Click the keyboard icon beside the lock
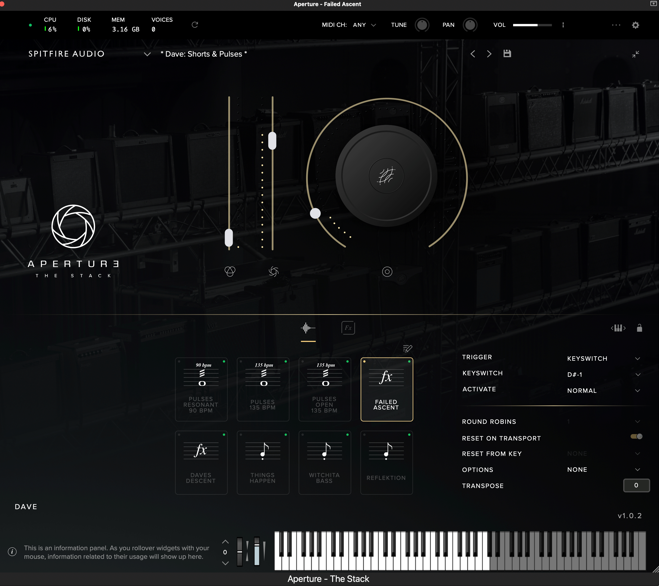This screenshot has height=586, width=659. click(618, 328)
